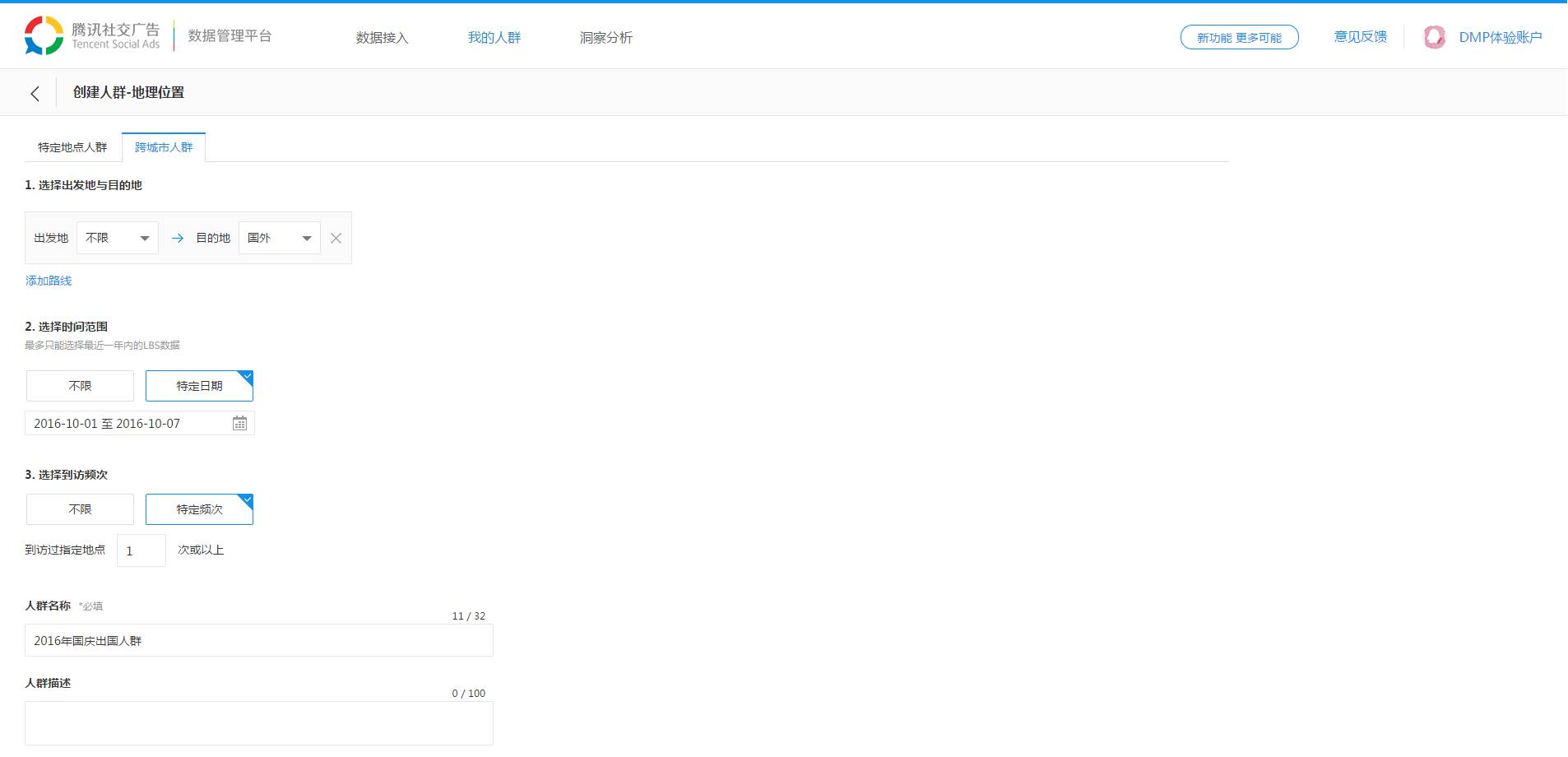Click the arrow between 出发地 and 目的地
Image resolution: width=1568 pixels, height=757 pixels.
coord(177,238)
